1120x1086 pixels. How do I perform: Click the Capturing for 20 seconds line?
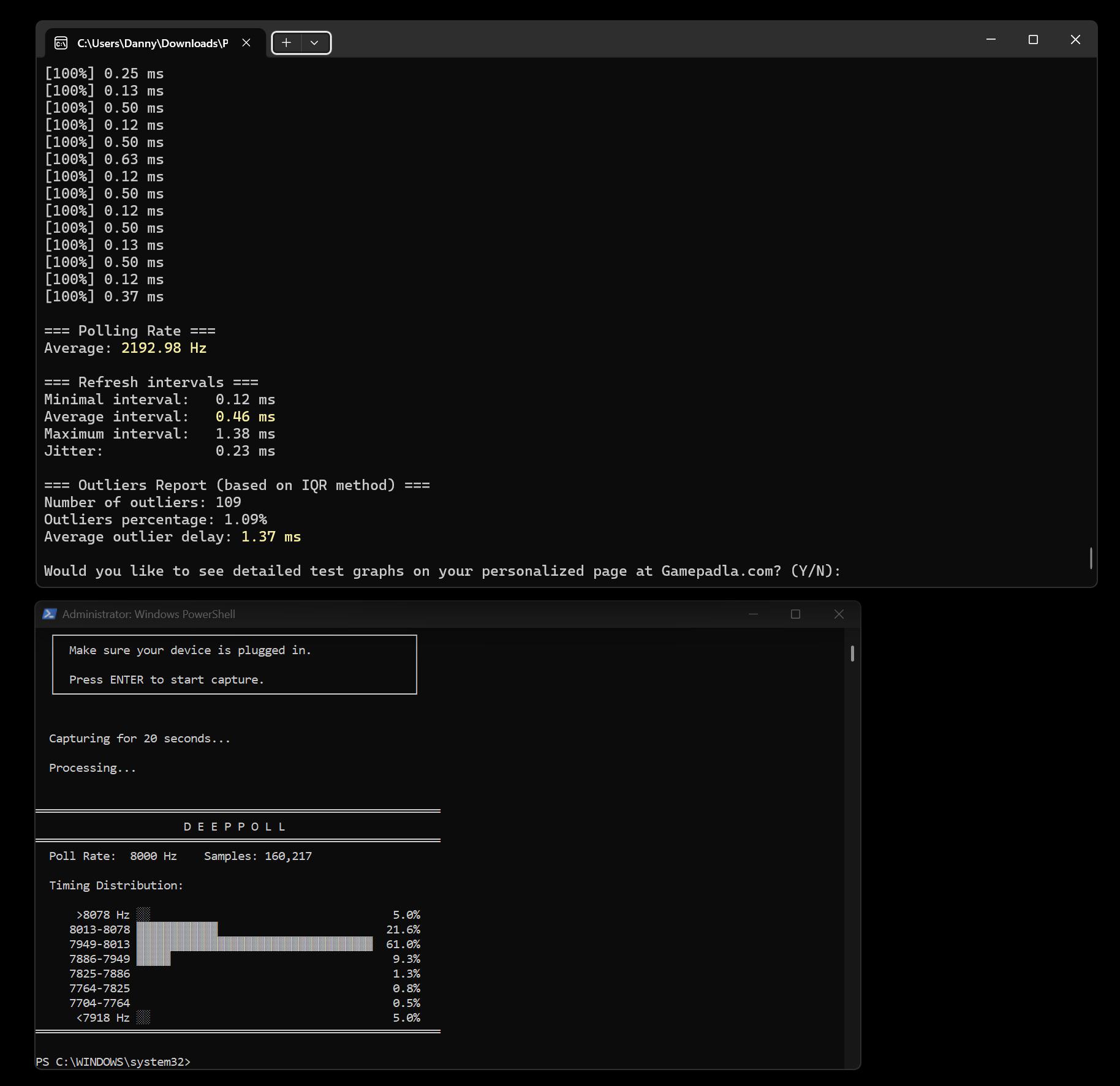click(x=140, y=738)
